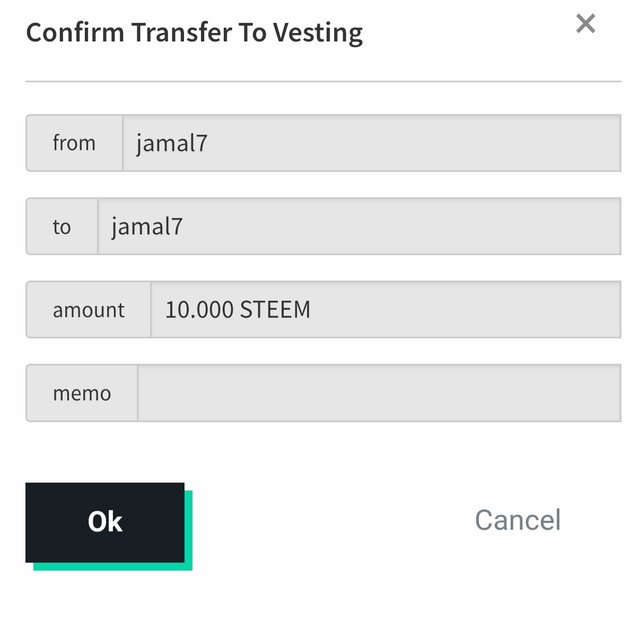Select the from account input box

point(370,143)
